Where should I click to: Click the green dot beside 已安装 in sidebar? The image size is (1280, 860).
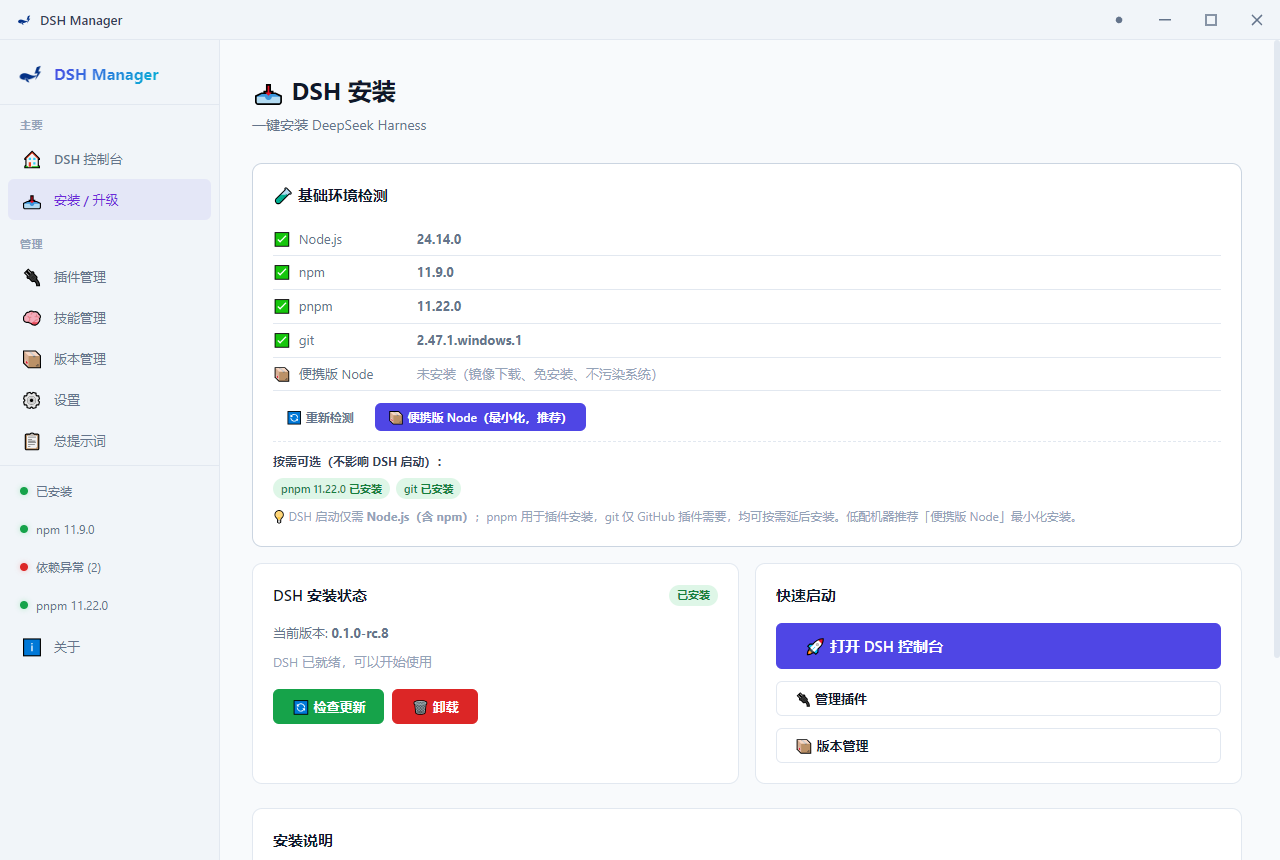(x=24, y=491)
